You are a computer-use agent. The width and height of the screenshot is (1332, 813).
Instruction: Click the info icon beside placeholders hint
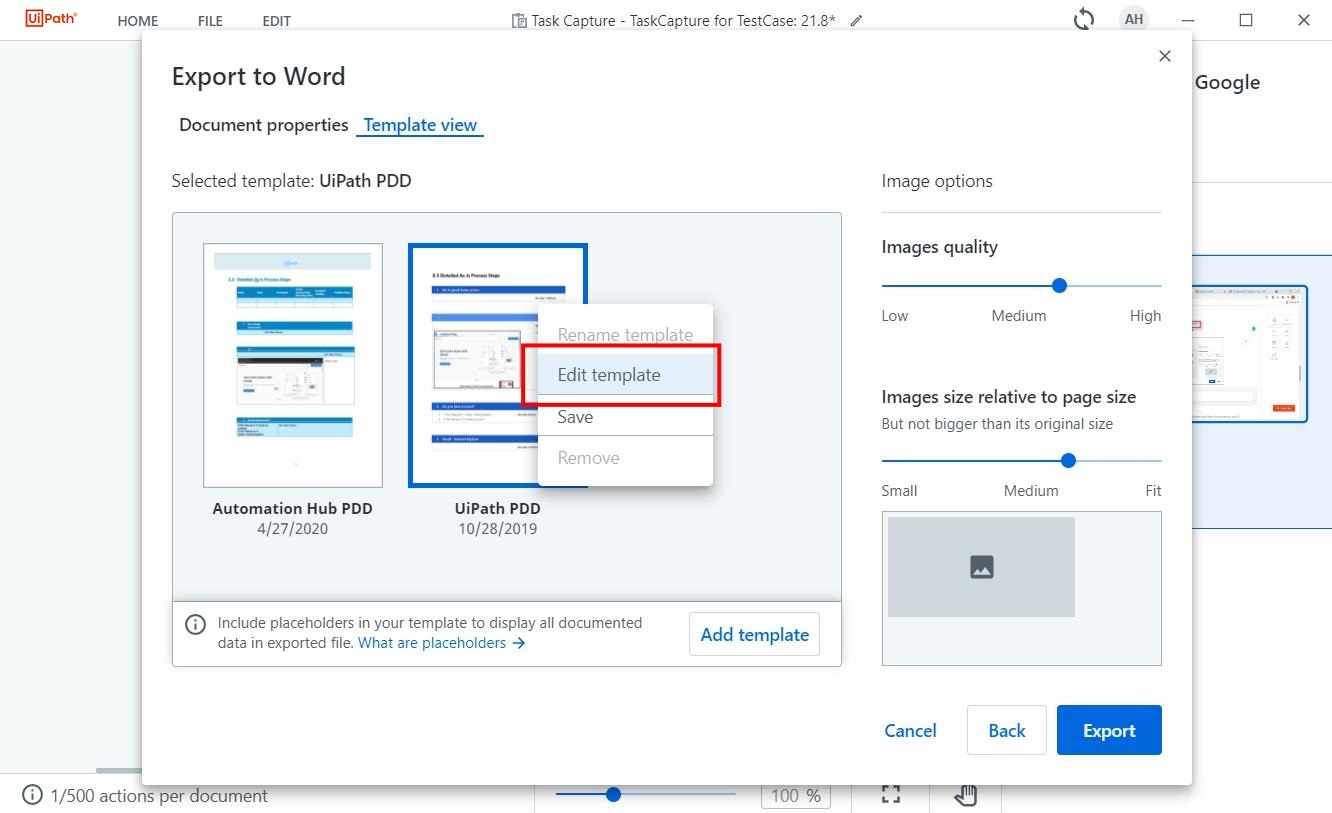pos(196,624)
